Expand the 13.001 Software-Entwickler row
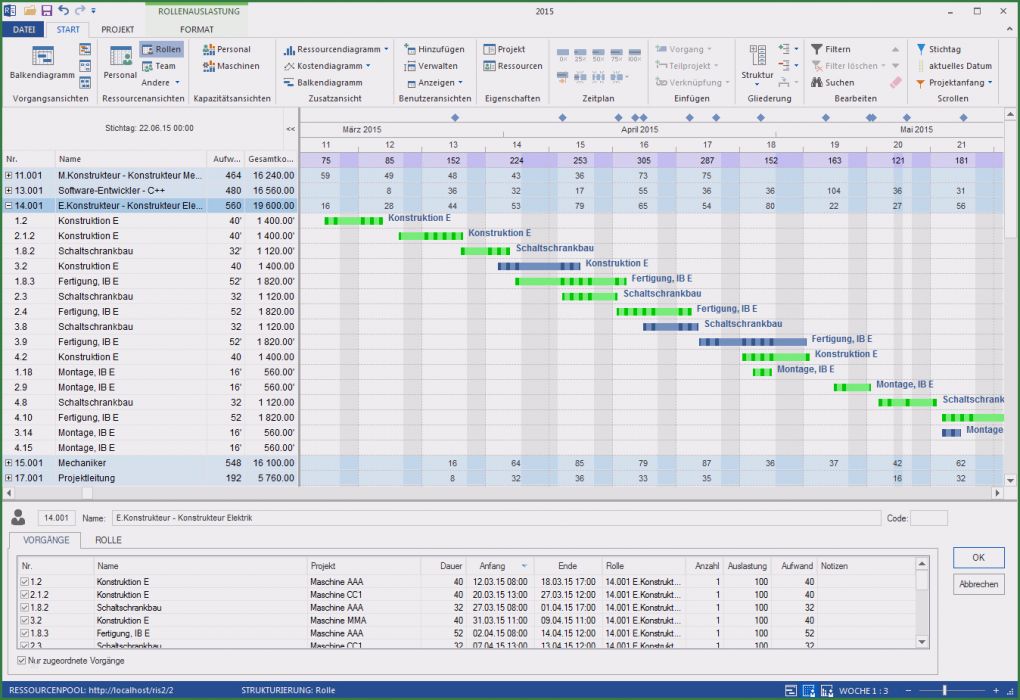 9,190
